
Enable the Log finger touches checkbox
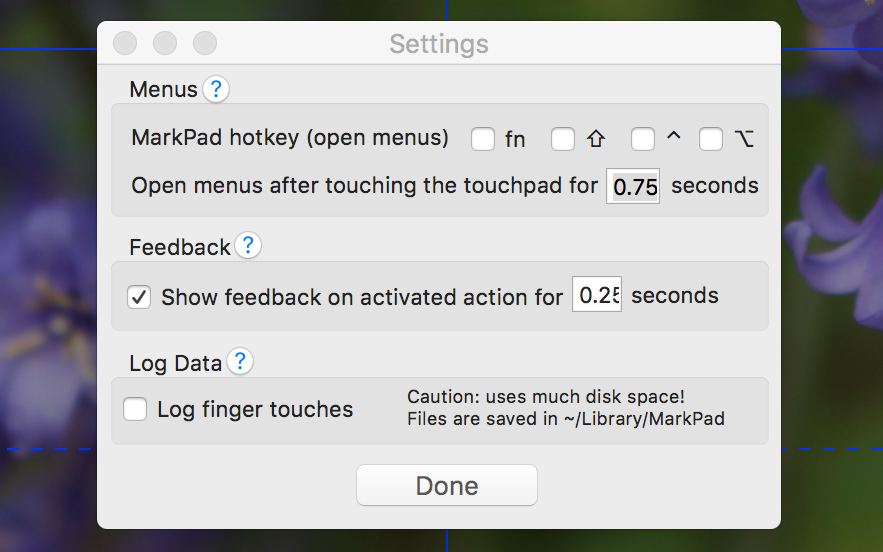(135, 409)
